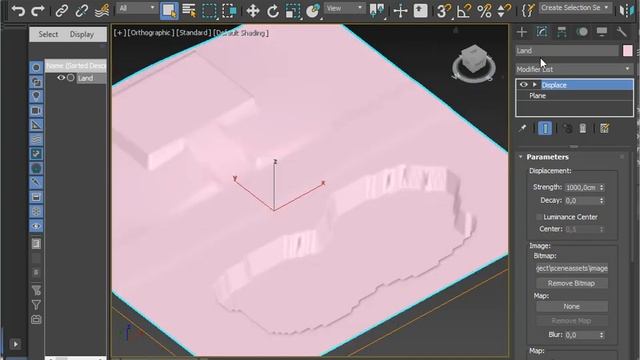Open the Default Shading viewport menu
Image resolution: width=640 pixels, height=360 pixels.
click(x=241, y=33)
